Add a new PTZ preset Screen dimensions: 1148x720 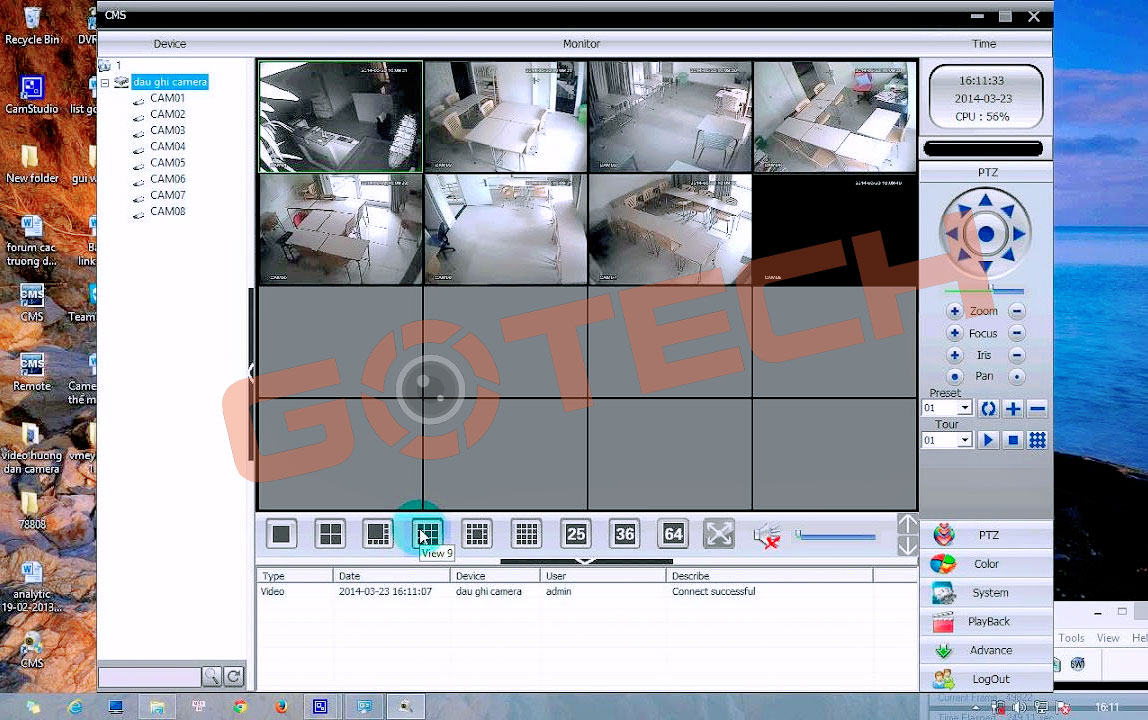(1012, 408)
